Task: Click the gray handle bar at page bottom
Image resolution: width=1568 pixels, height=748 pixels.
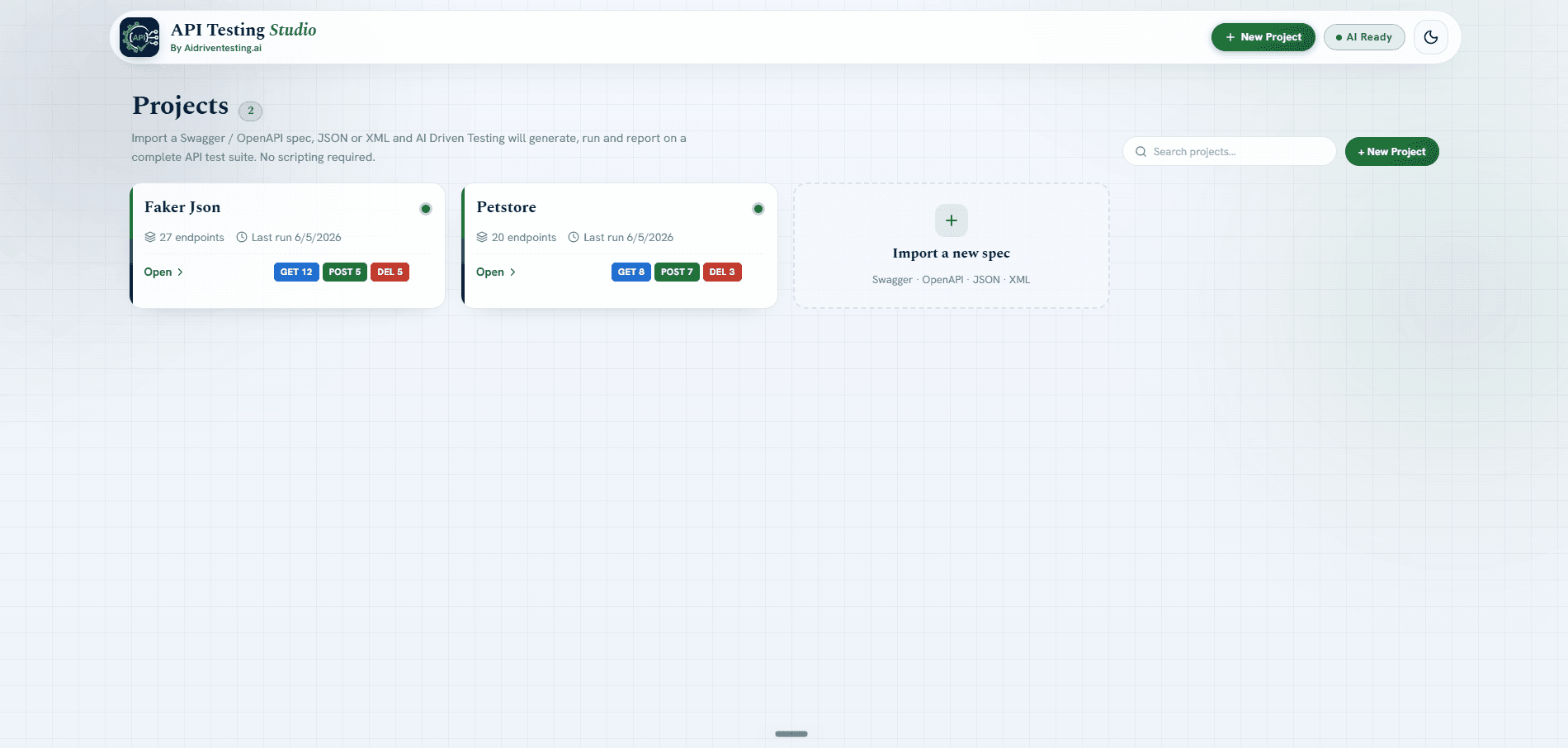Action: [x=791, y=733]
